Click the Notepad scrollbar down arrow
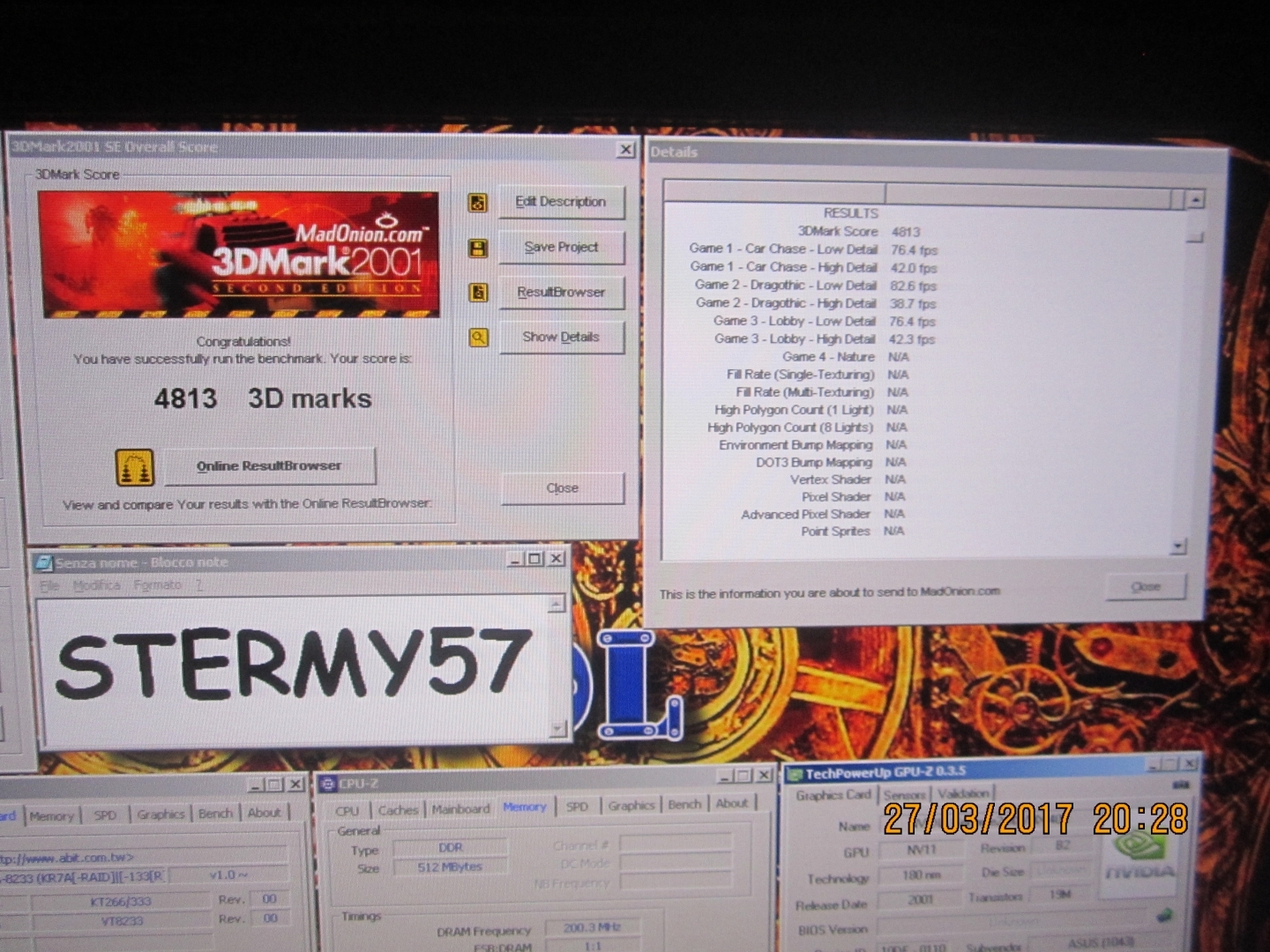This screenshot has width=1270, height=952. [x=557, y=728]
